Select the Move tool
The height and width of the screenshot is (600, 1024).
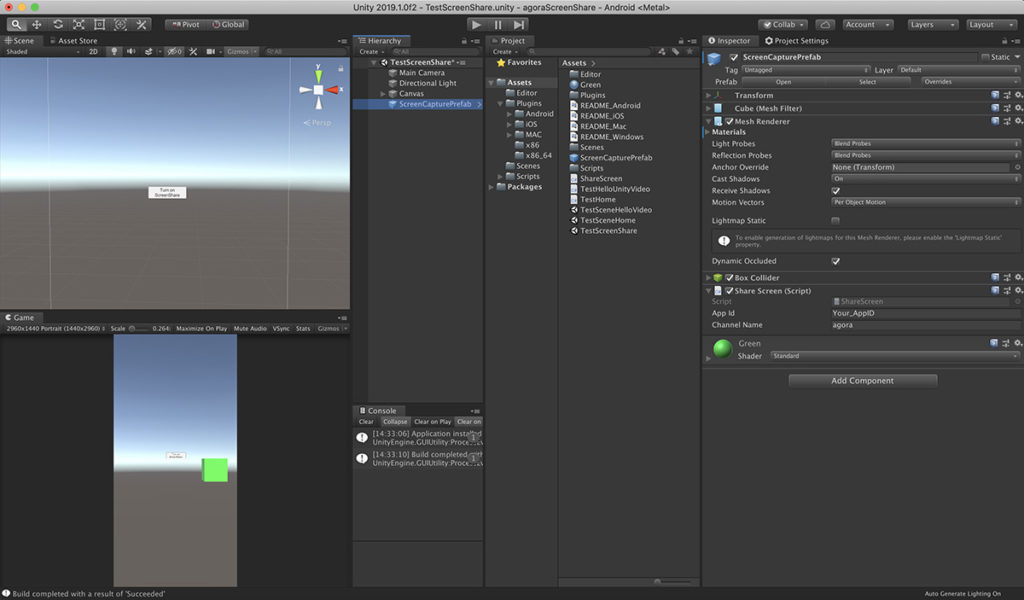coord(37,25)
